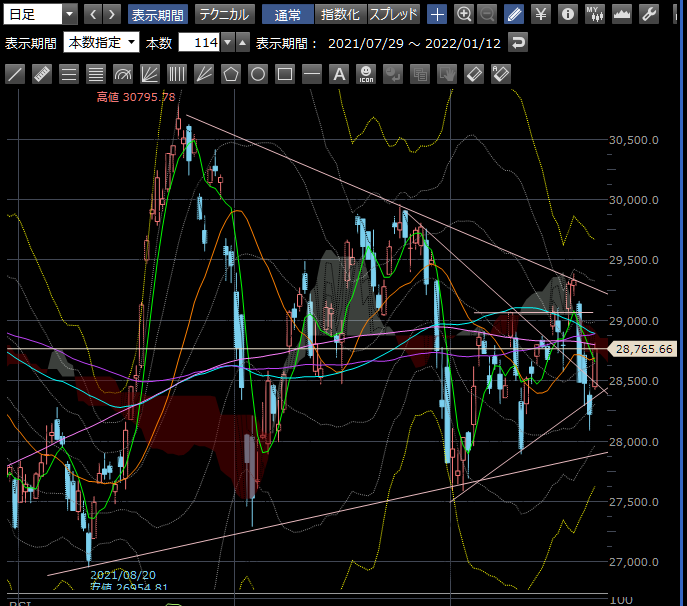Screen dimensions: 687x606
Task: Click the reset period return button
Action: point(517,43)
